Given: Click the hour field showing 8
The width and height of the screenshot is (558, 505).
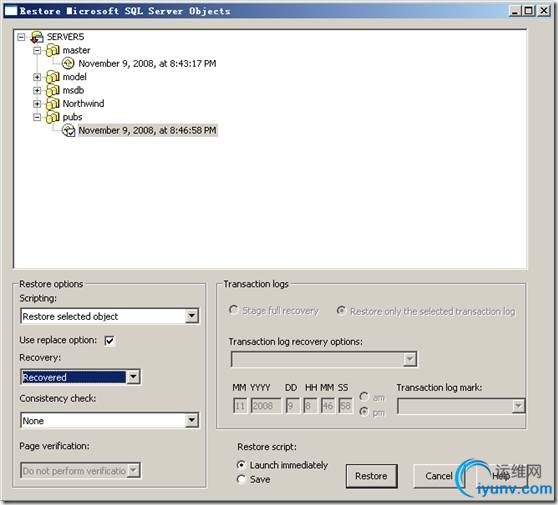Looking at the screenshot, I should point(310,406).
